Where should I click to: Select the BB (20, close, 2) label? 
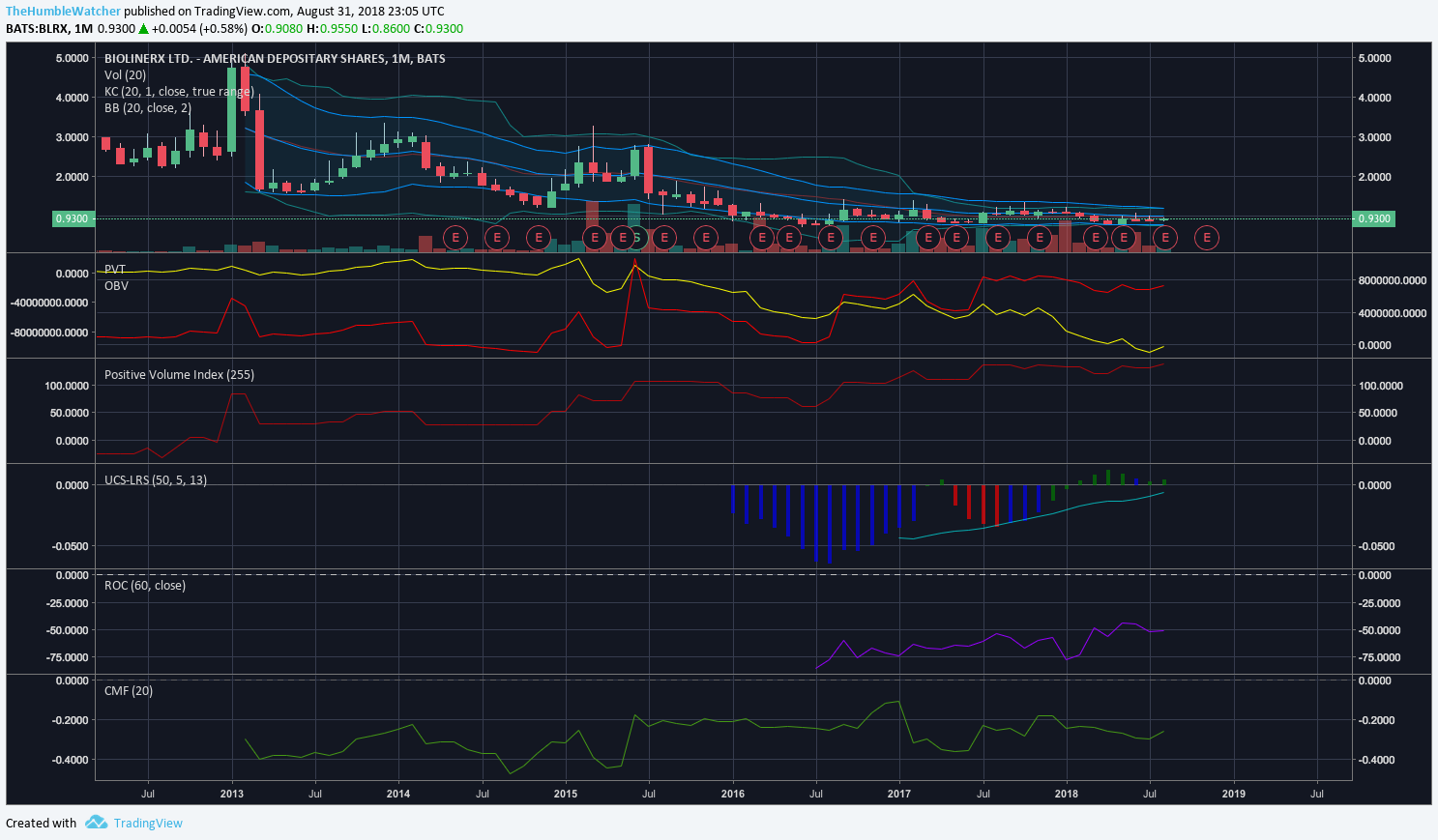click(147, 107)
